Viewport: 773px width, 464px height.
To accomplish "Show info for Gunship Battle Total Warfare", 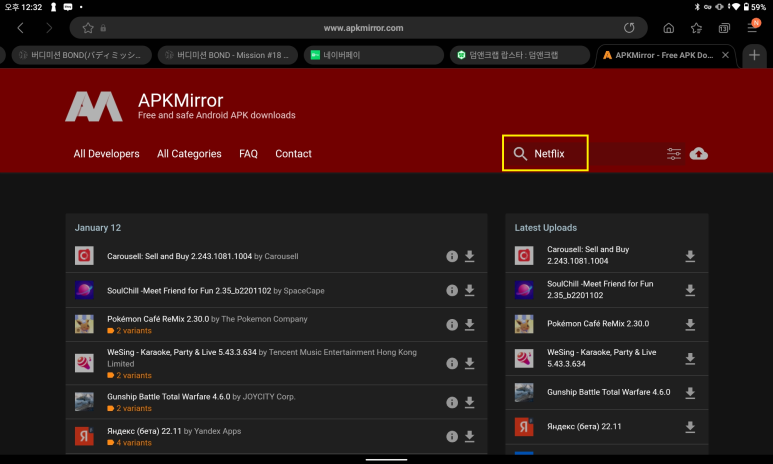I will click(452, 402).
